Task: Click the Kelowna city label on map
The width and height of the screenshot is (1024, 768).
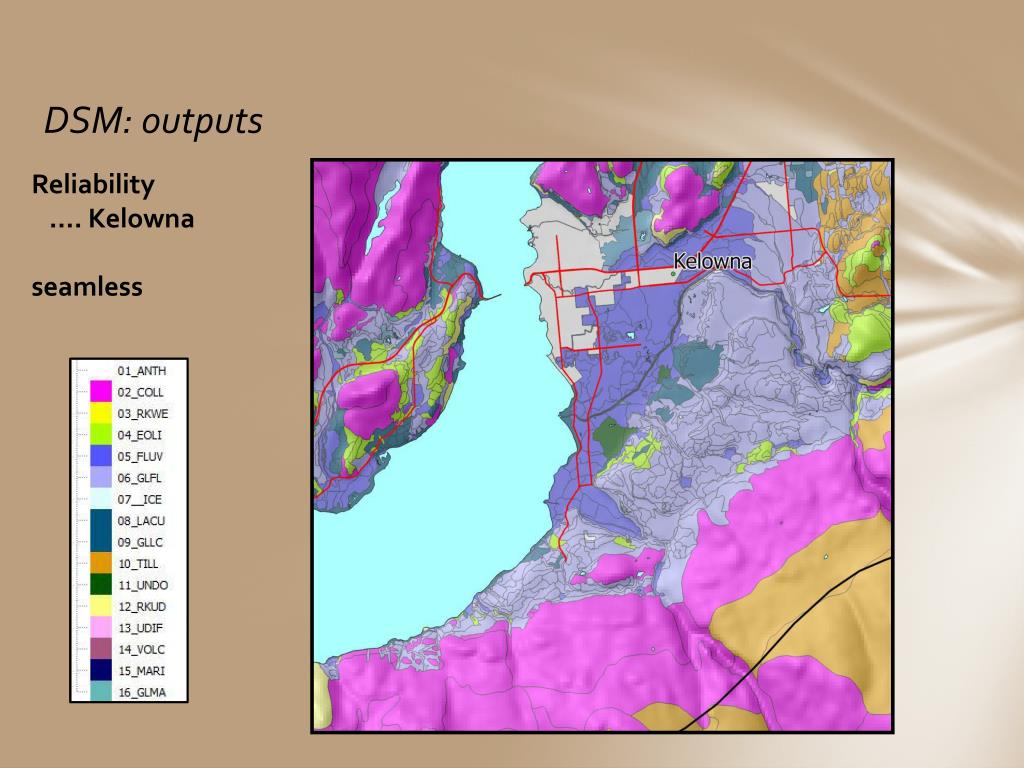Action: point(712,262)
